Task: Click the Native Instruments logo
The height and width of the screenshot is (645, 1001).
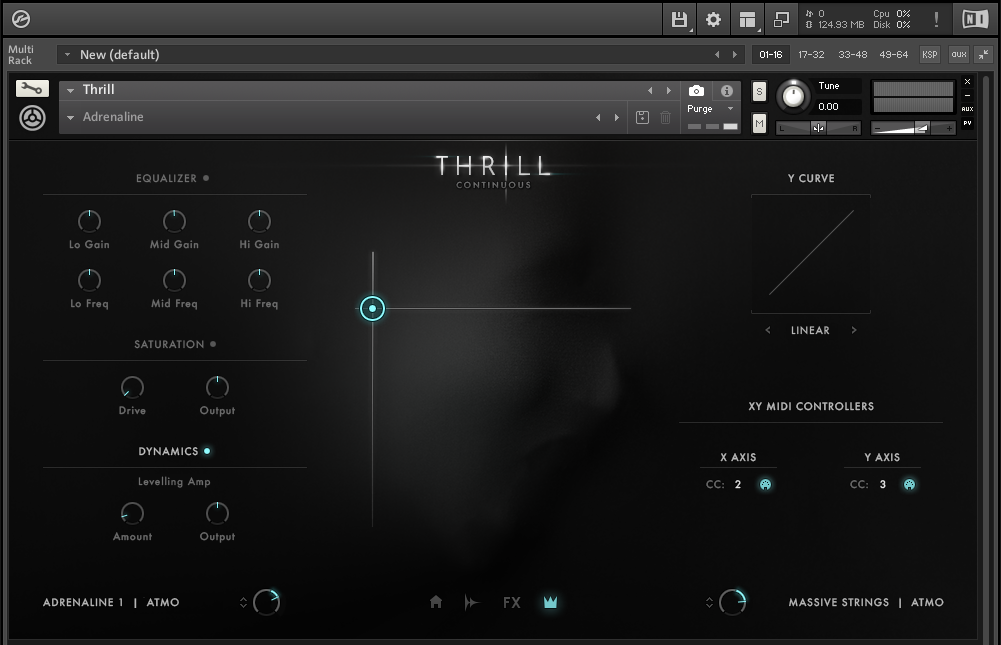Action: (975, 19)
